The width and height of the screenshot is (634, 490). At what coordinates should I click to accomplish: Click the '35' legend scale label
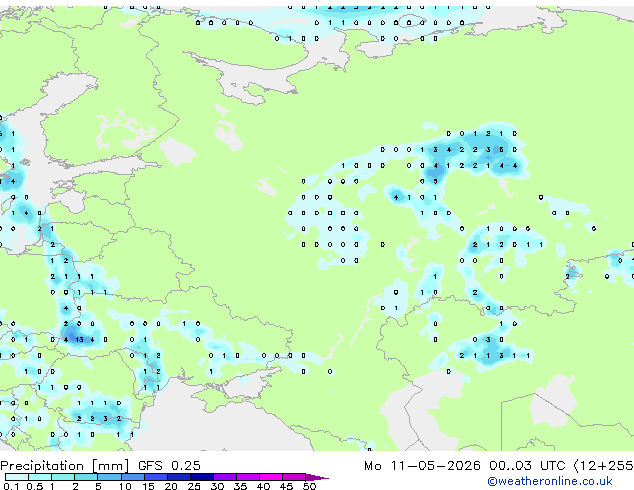(240, 486)
